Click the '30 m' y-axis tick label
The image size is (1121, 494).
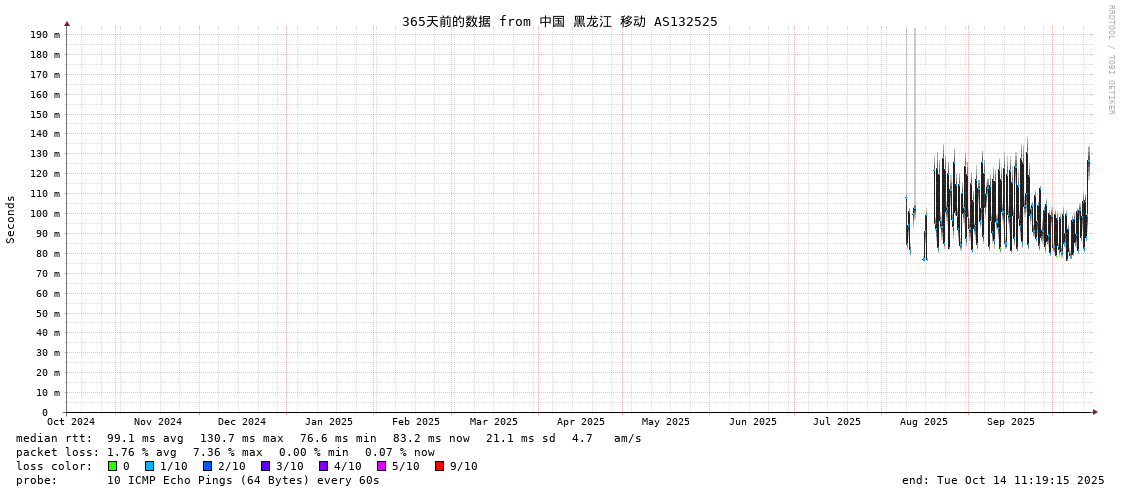pos(48,353)
